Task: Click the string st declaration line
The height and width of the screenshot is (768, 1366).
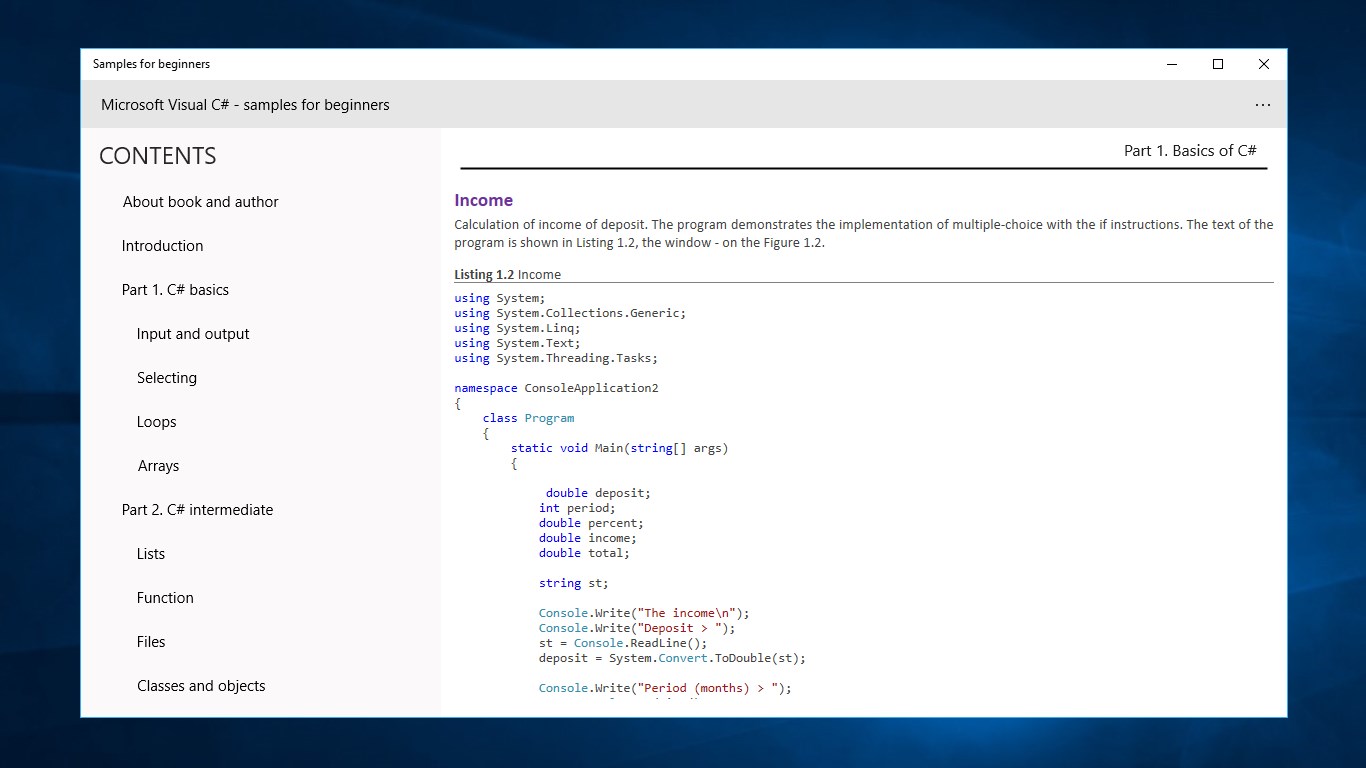Action: coord(573,583)
